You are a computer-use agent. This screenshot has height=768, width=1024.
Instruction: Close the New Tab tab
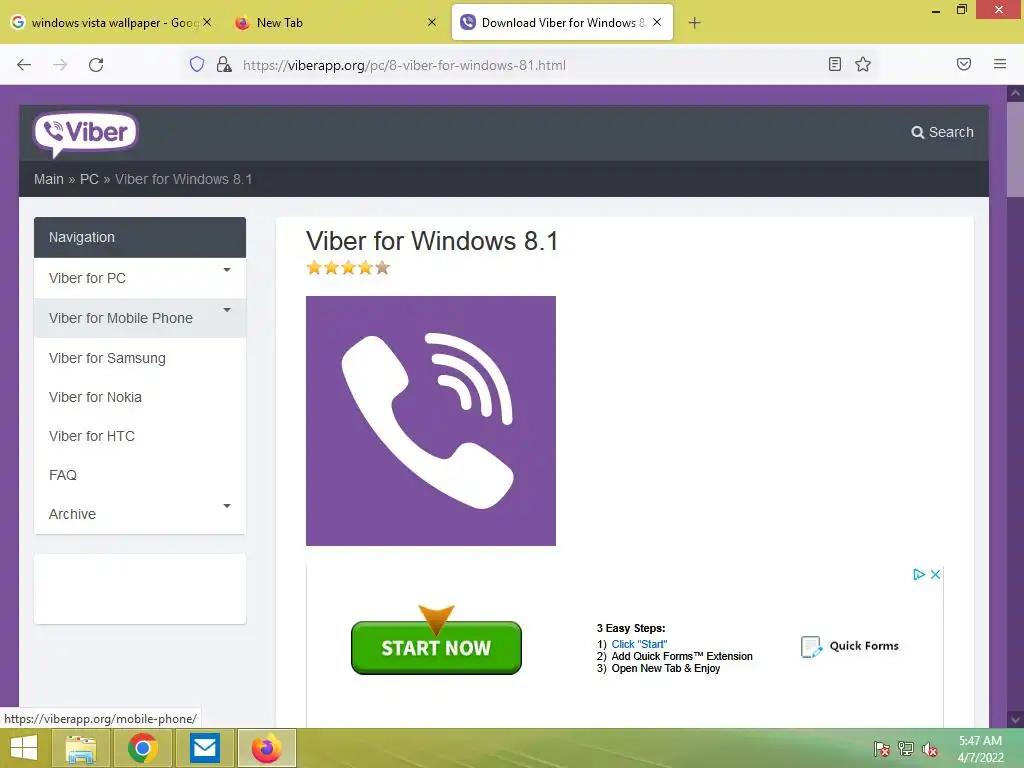point(432,22)
